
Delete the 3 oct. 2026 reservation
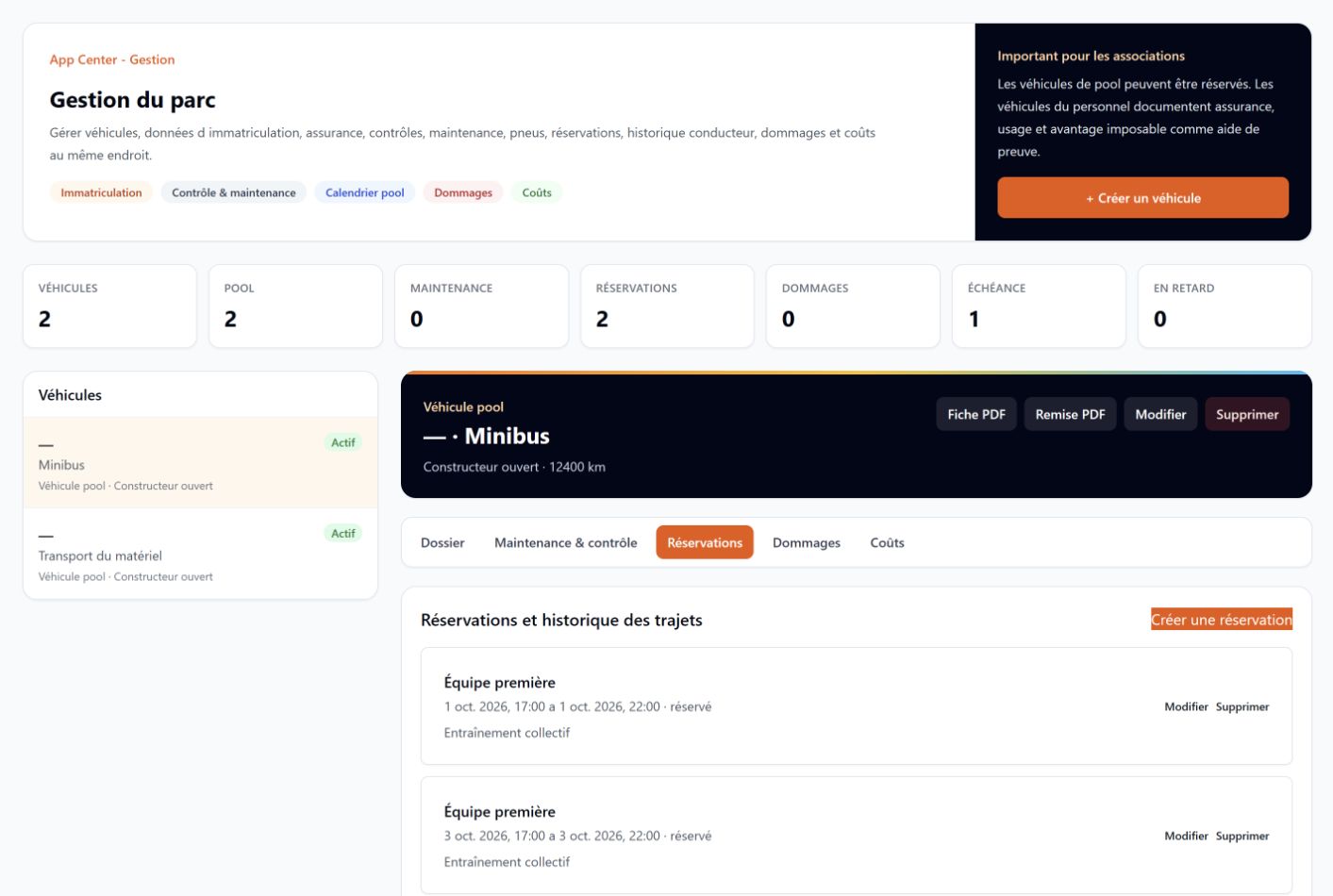point(1242,836)
